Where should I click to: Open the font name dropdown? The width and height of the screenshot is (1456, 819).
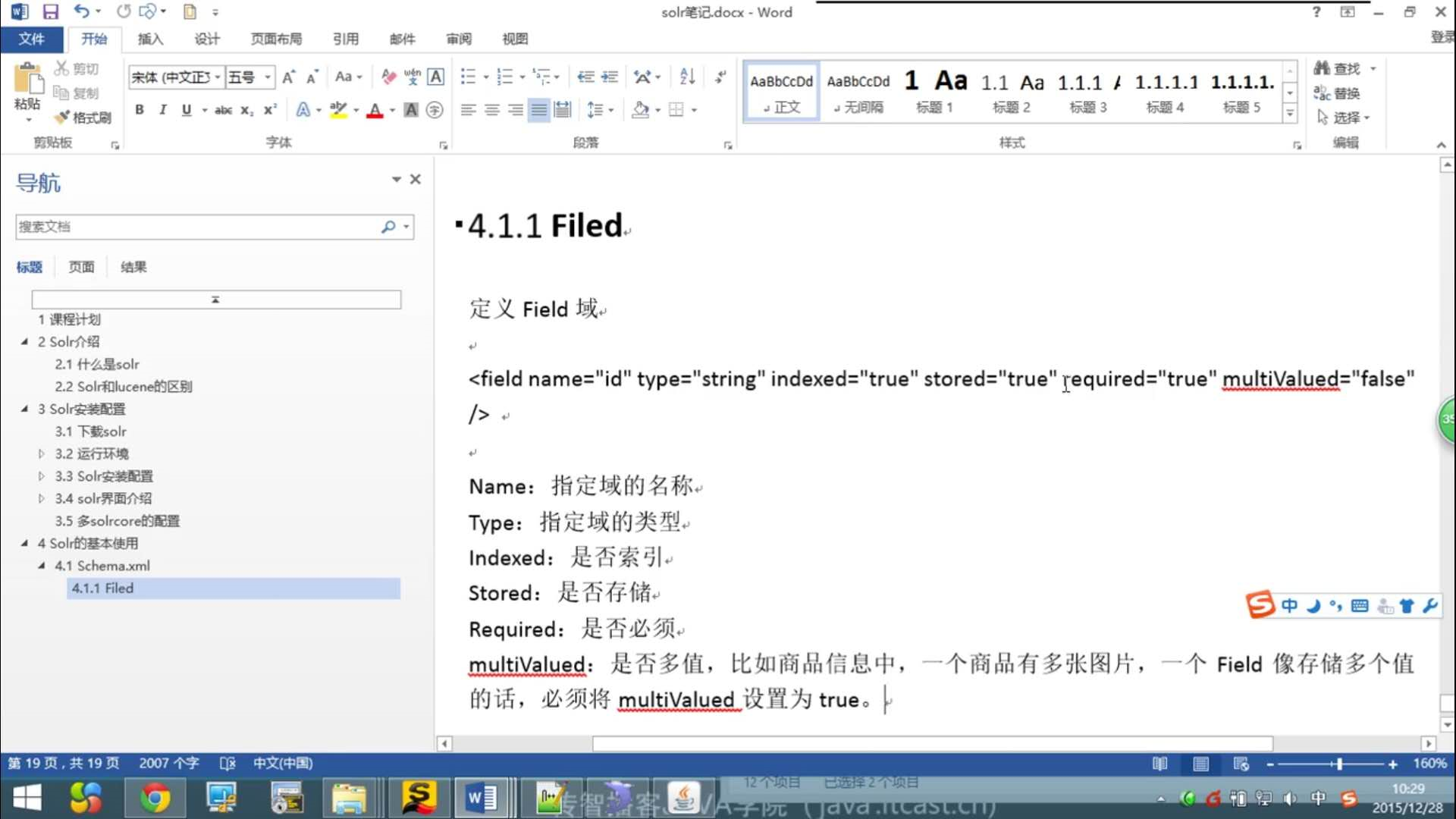[x=218, y=77]
